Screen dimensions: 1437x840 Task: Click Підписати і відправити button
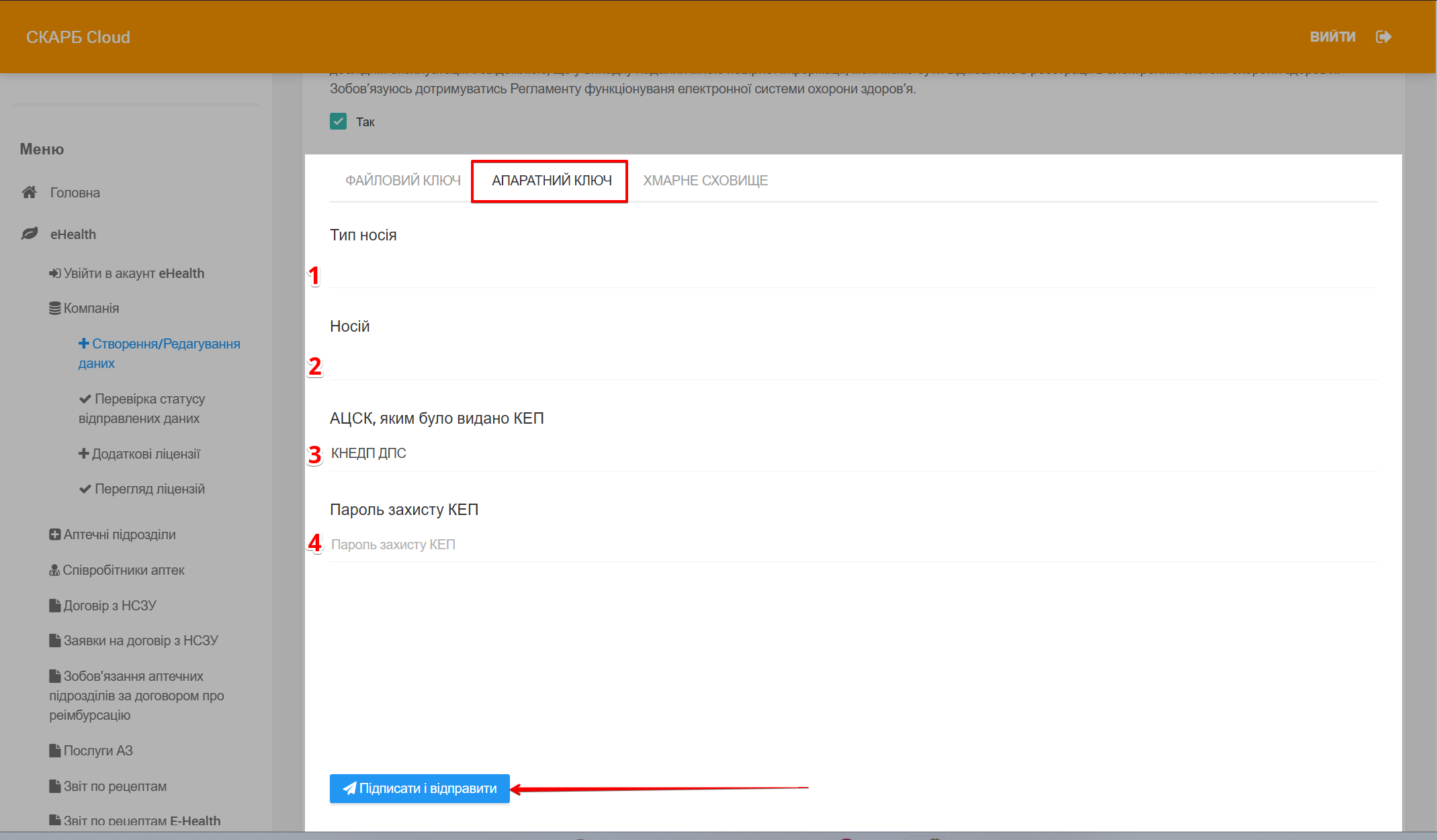point(419,788)
